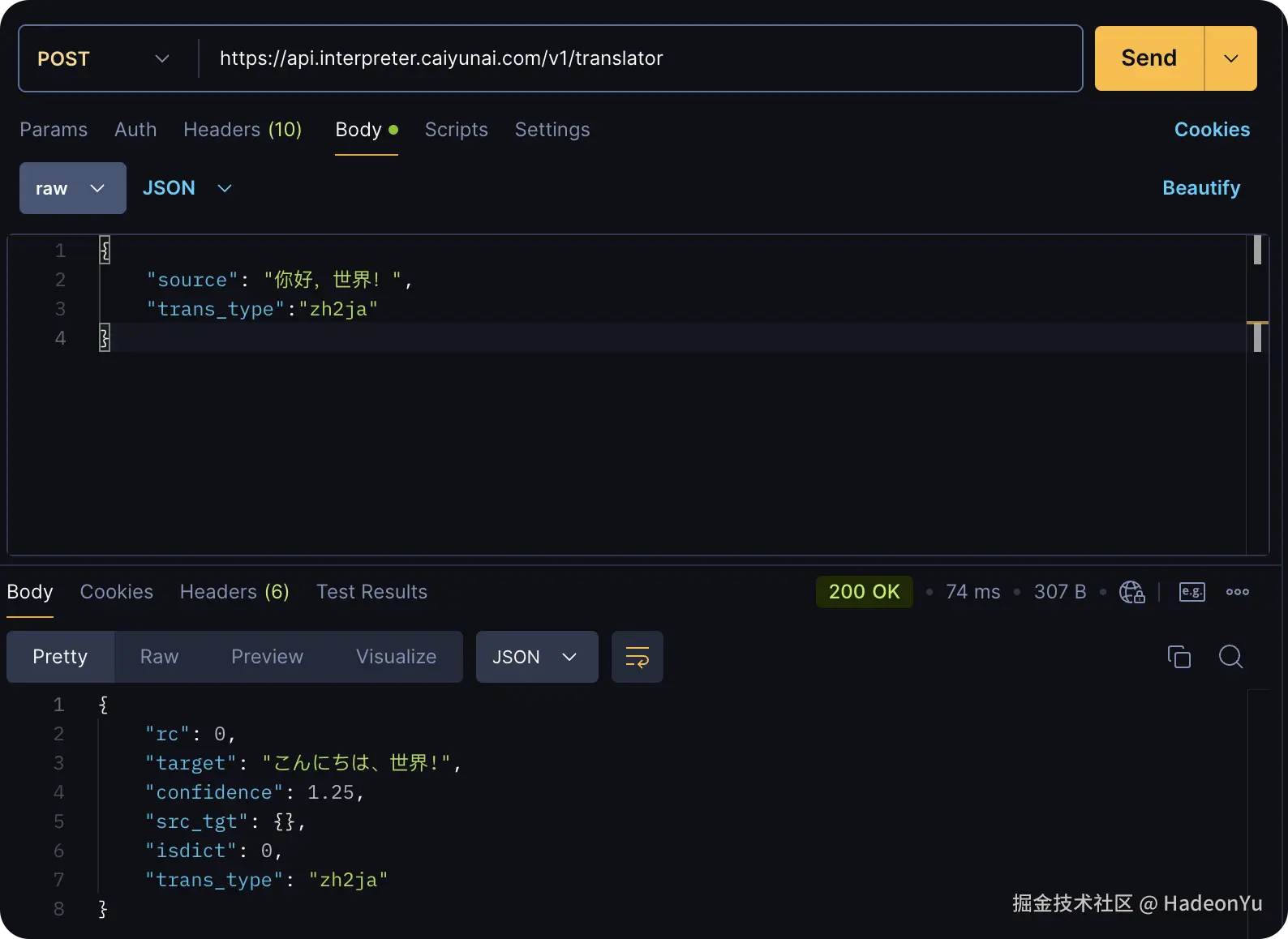Click the network globe lock icon
This screenshot has height=939, width=1288.
click(1132, 592)
